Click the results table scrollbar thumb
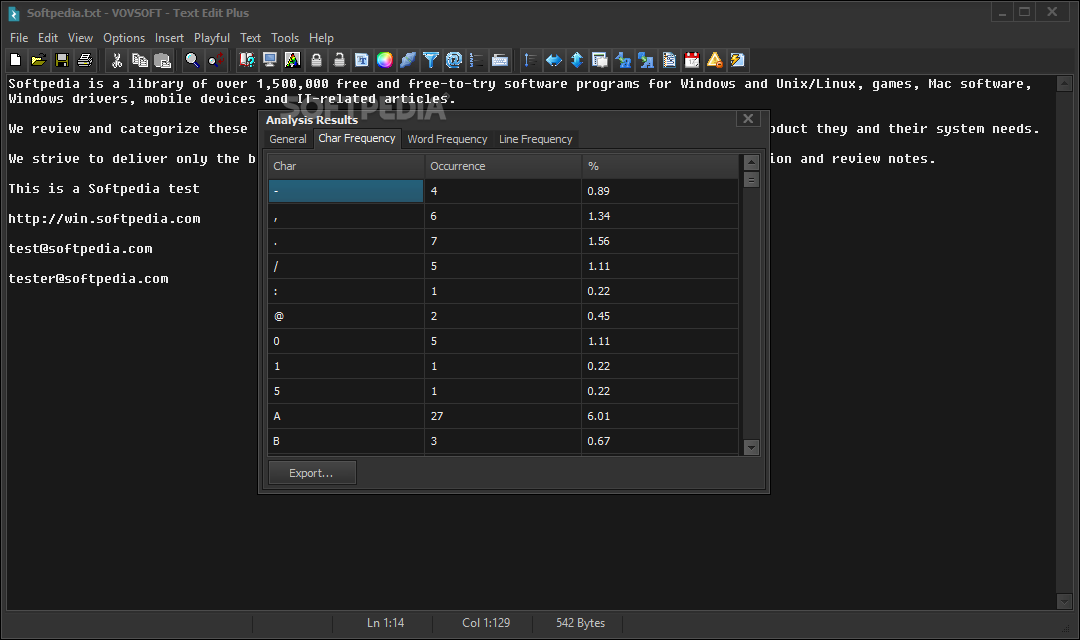The image size is (1080, 640). tap(751, 180)
